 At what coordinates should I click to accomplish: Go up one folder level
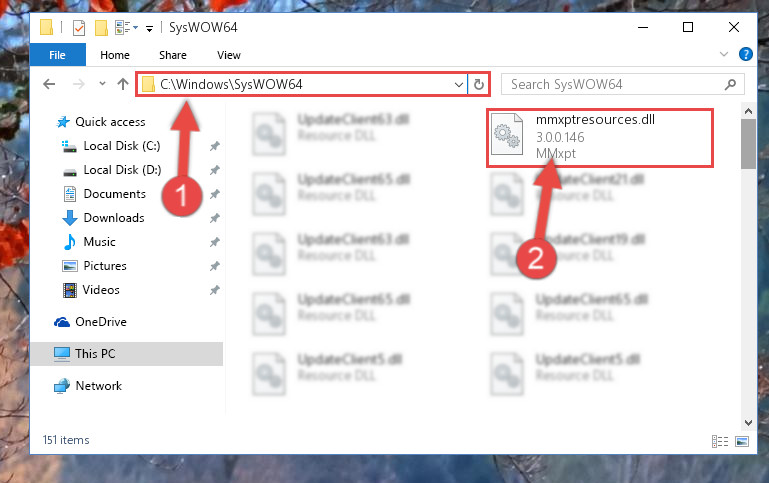(x=123, y=84)
